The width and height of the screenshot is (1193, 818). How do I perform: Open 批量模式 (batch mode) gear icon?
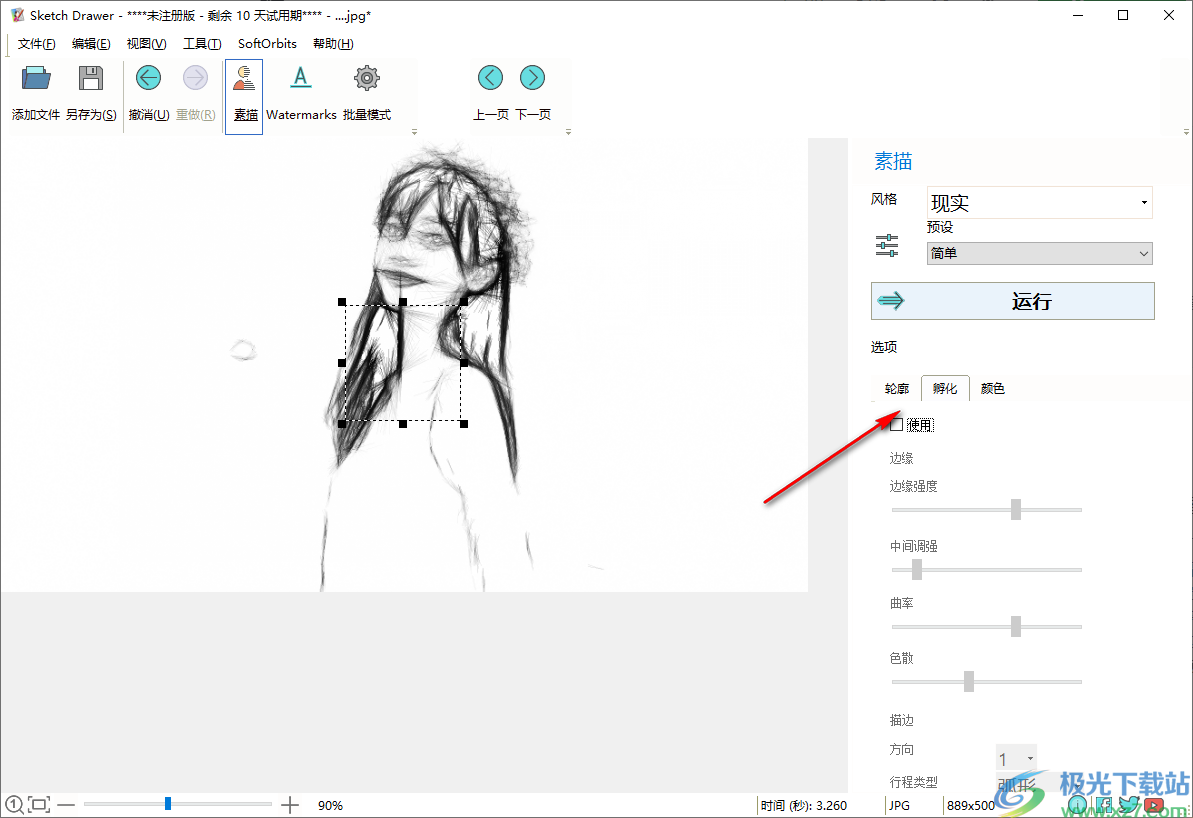click(x=367, y=78)
